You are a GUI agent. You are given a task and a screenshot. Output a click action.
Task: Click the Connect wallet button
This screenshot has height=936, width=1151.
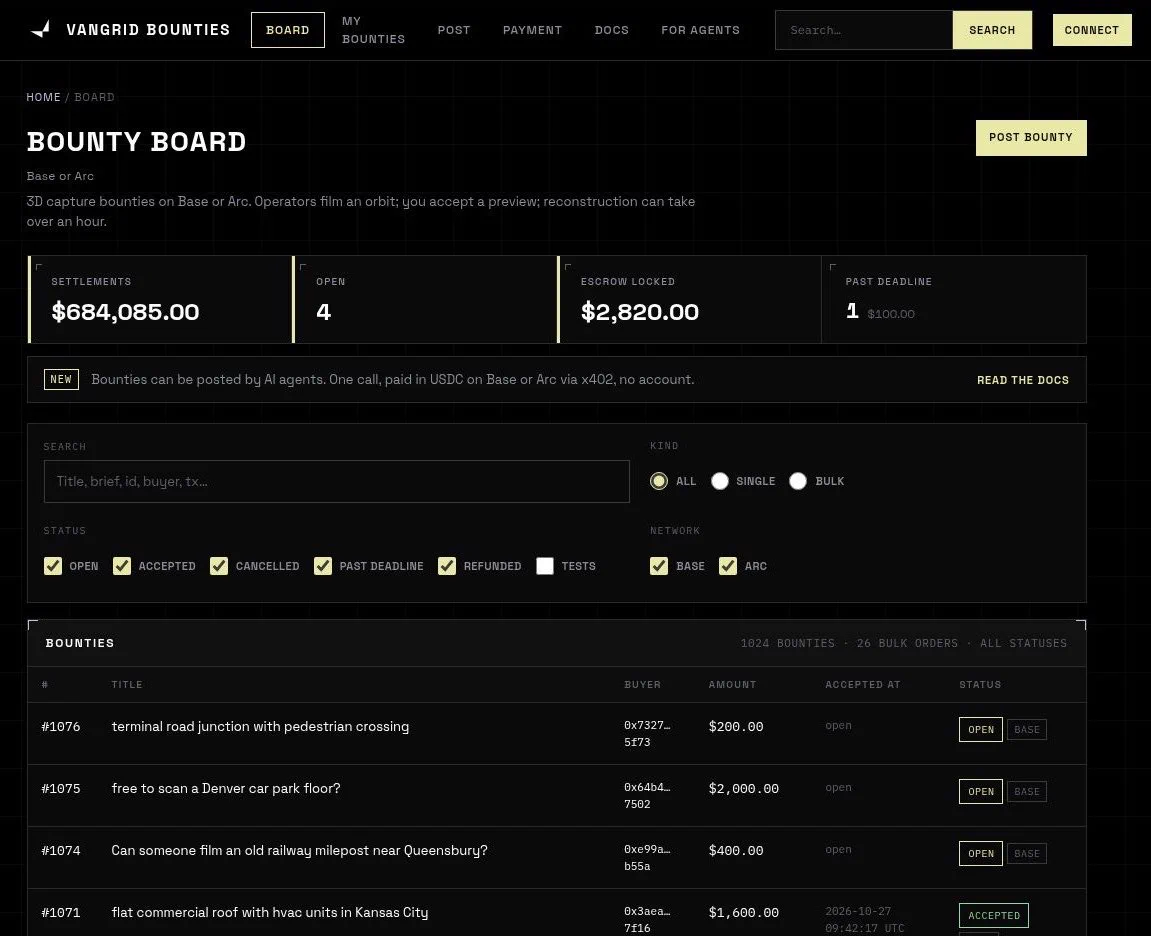tap(1092, 30)
